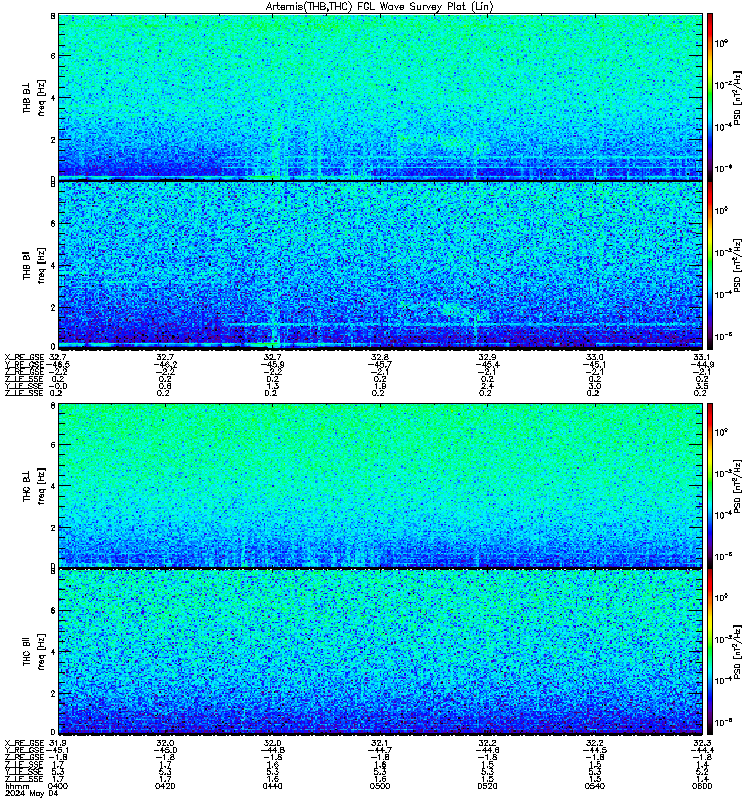750x800 pixels.
Task: Click the THB B⊥ PSD color bar
Action: pos(710,97)
